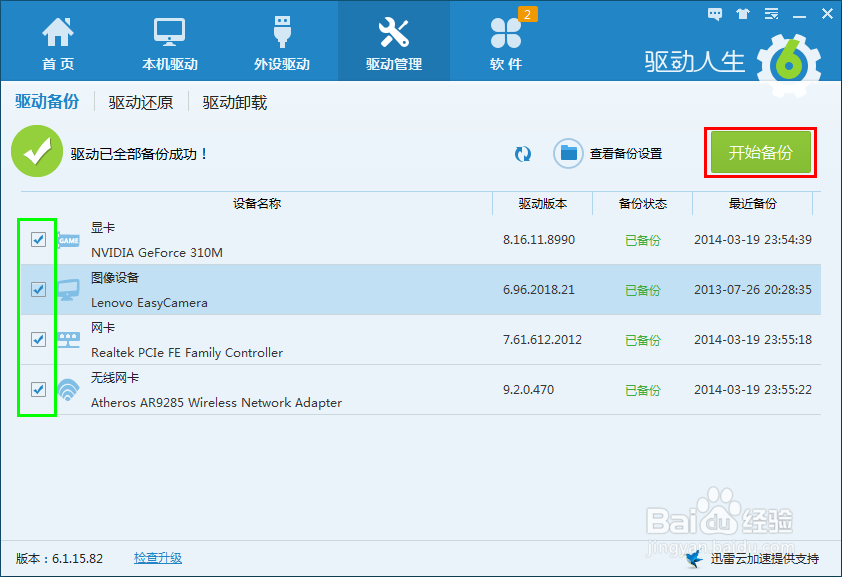
Task: Click the 迅雷 bird logo icon
Action: pos(694,559)
